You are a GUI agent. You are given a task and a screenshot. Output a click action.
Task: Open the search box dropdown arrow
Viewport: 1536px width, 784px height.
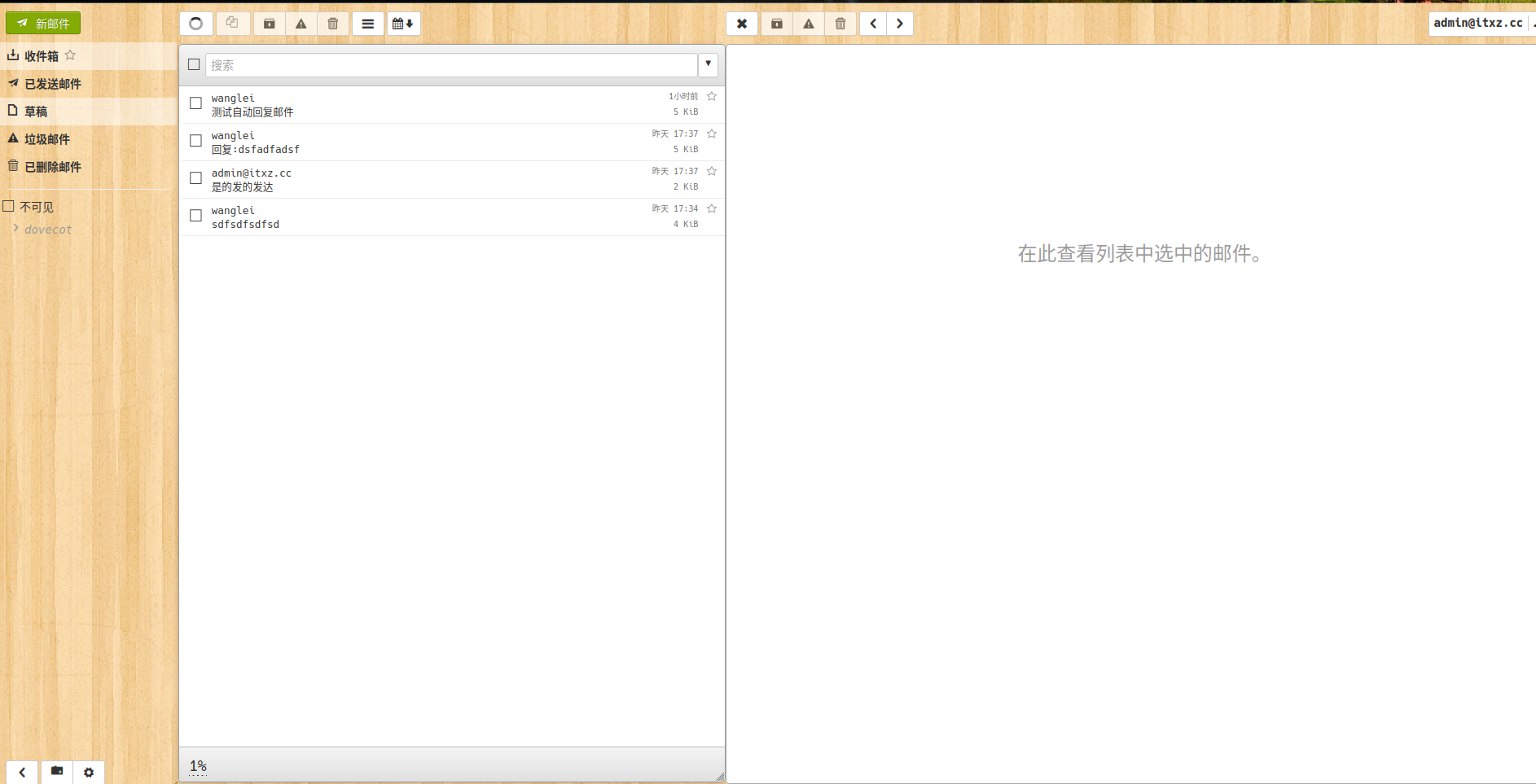pyautogui.click(x=708, y=64)
